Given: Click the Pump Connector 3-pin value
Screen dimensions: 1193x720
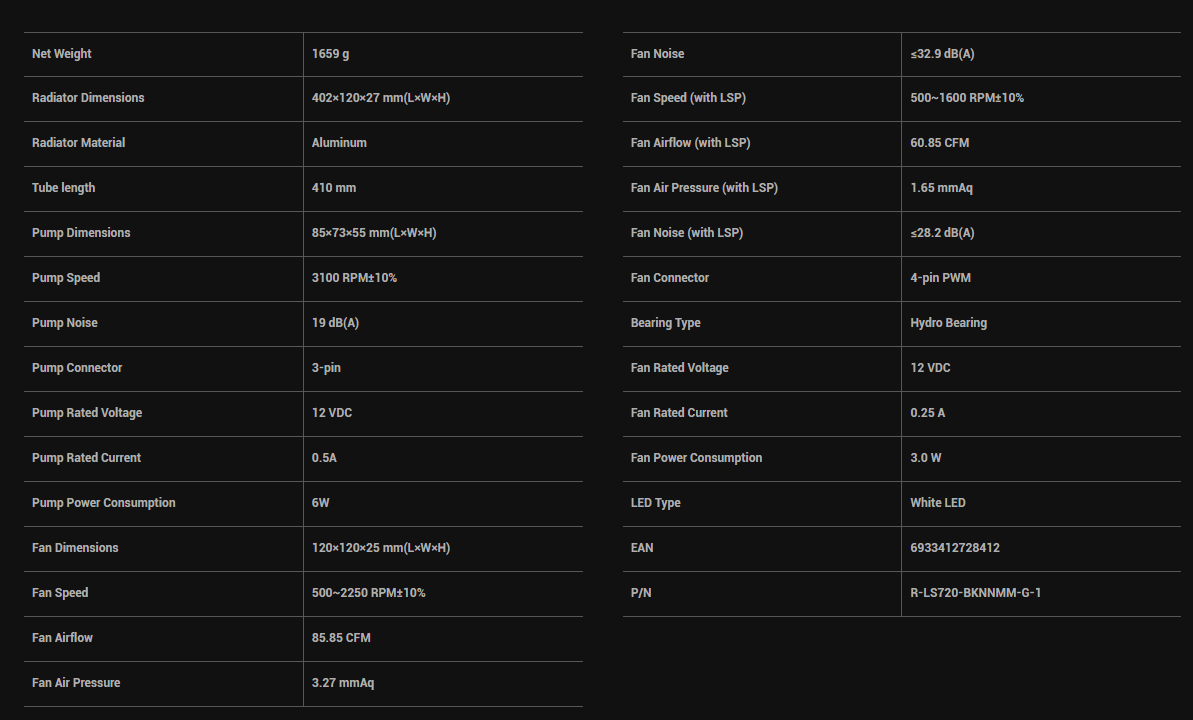Looking at the screenshot, I should click(x=326, y=368).
